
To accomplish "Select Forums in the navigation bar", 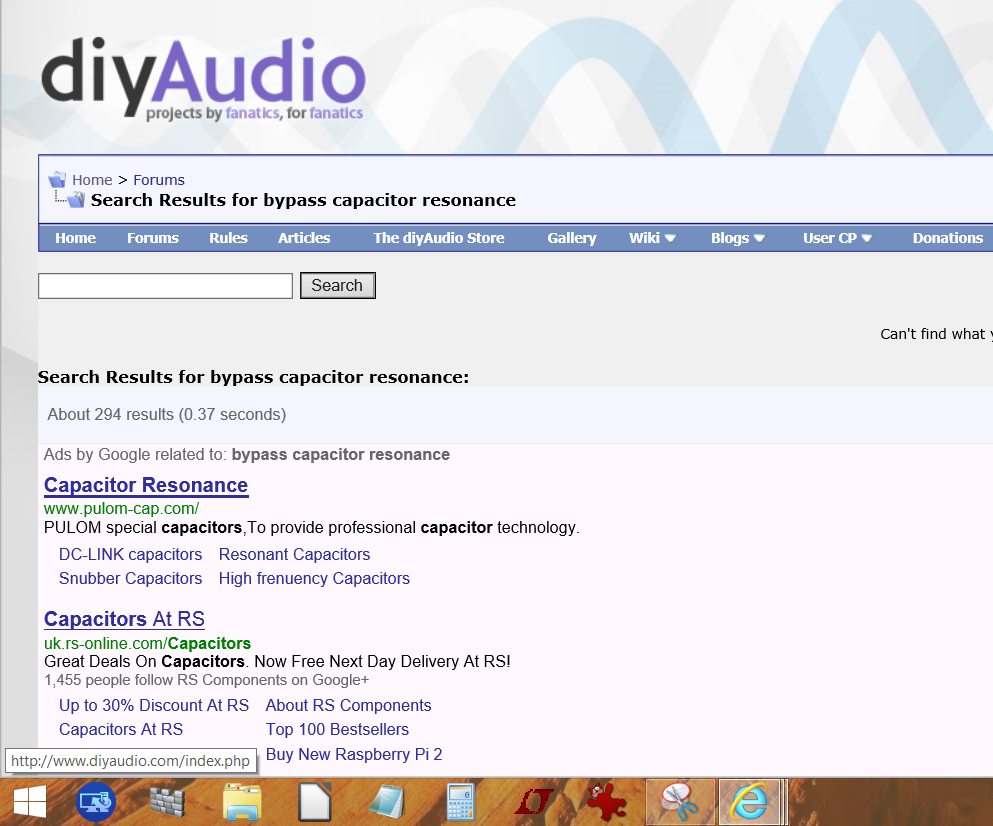I will [x=153, y=238].
